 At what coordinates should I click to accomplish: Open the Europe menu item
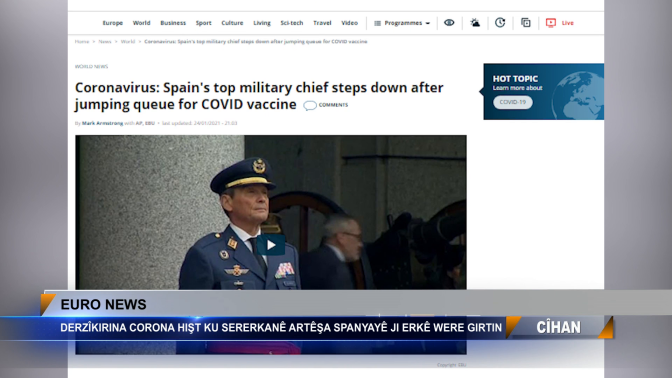pyautogui.click(x=113, y=23)
